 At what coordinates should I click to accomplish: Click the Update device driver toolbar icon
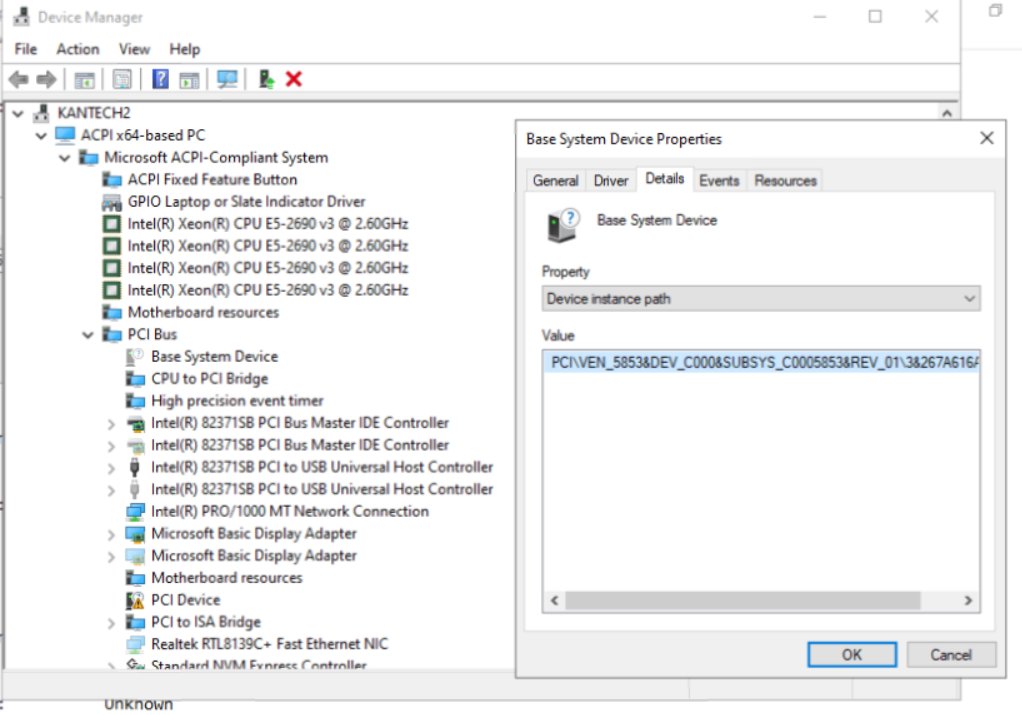click(266, 79)
